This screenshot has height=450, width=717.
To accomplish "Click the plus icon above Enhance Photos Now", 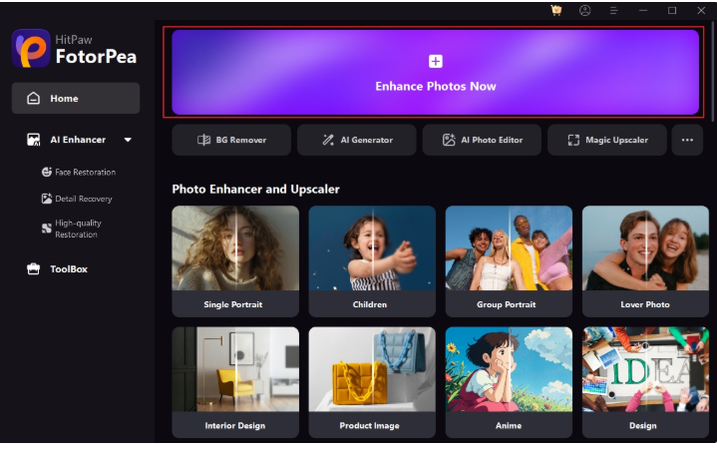I will pyautogui.click(x=435, y=61).
